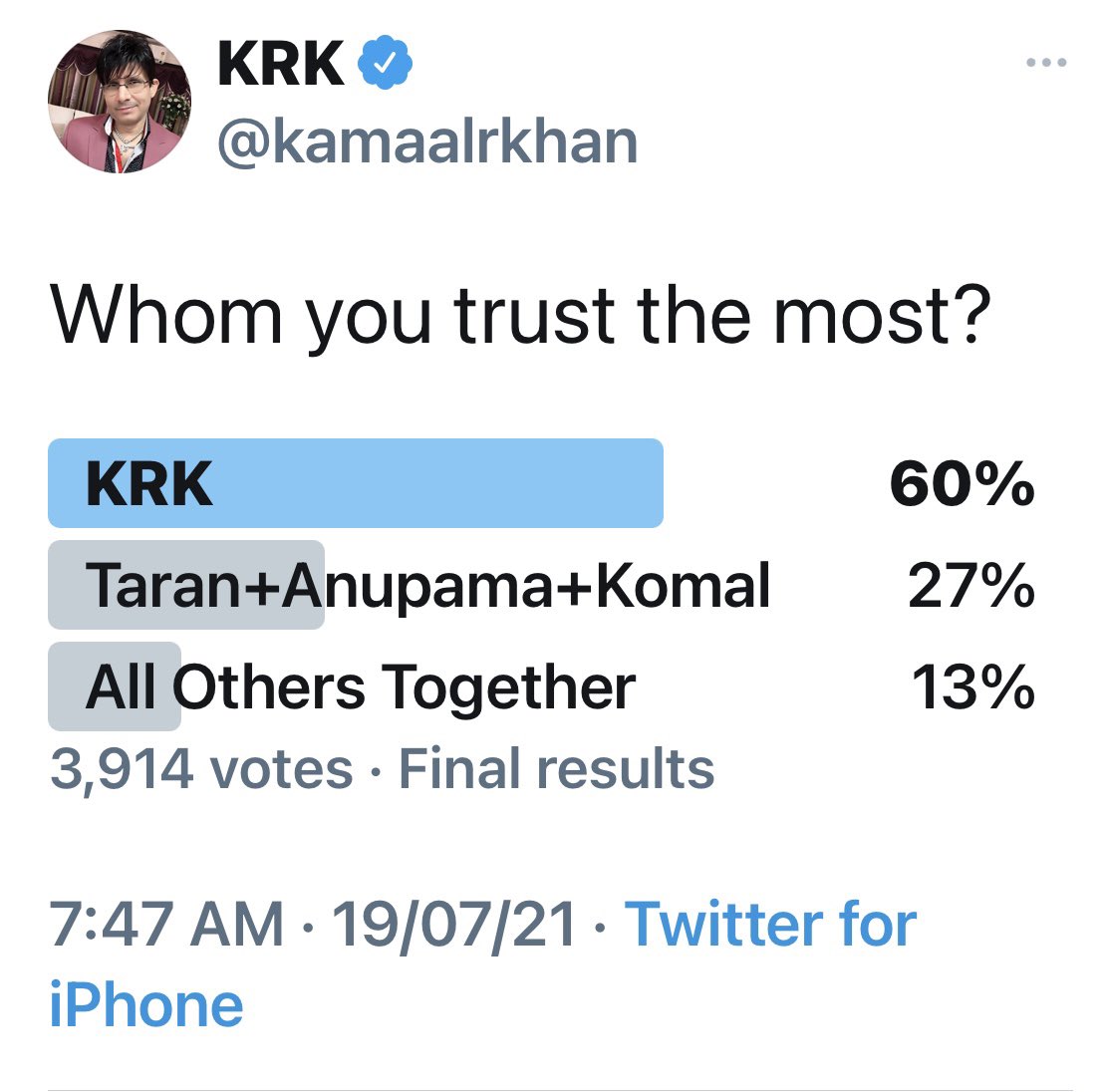Select the All Others Together poll option
The image size is (1109, 1092).
[361, 685]
